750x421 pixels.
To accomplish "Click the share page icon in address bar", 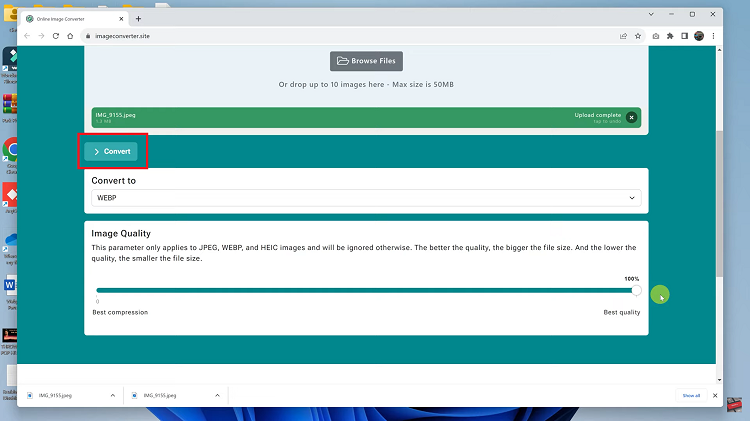I will click(623, 36).
